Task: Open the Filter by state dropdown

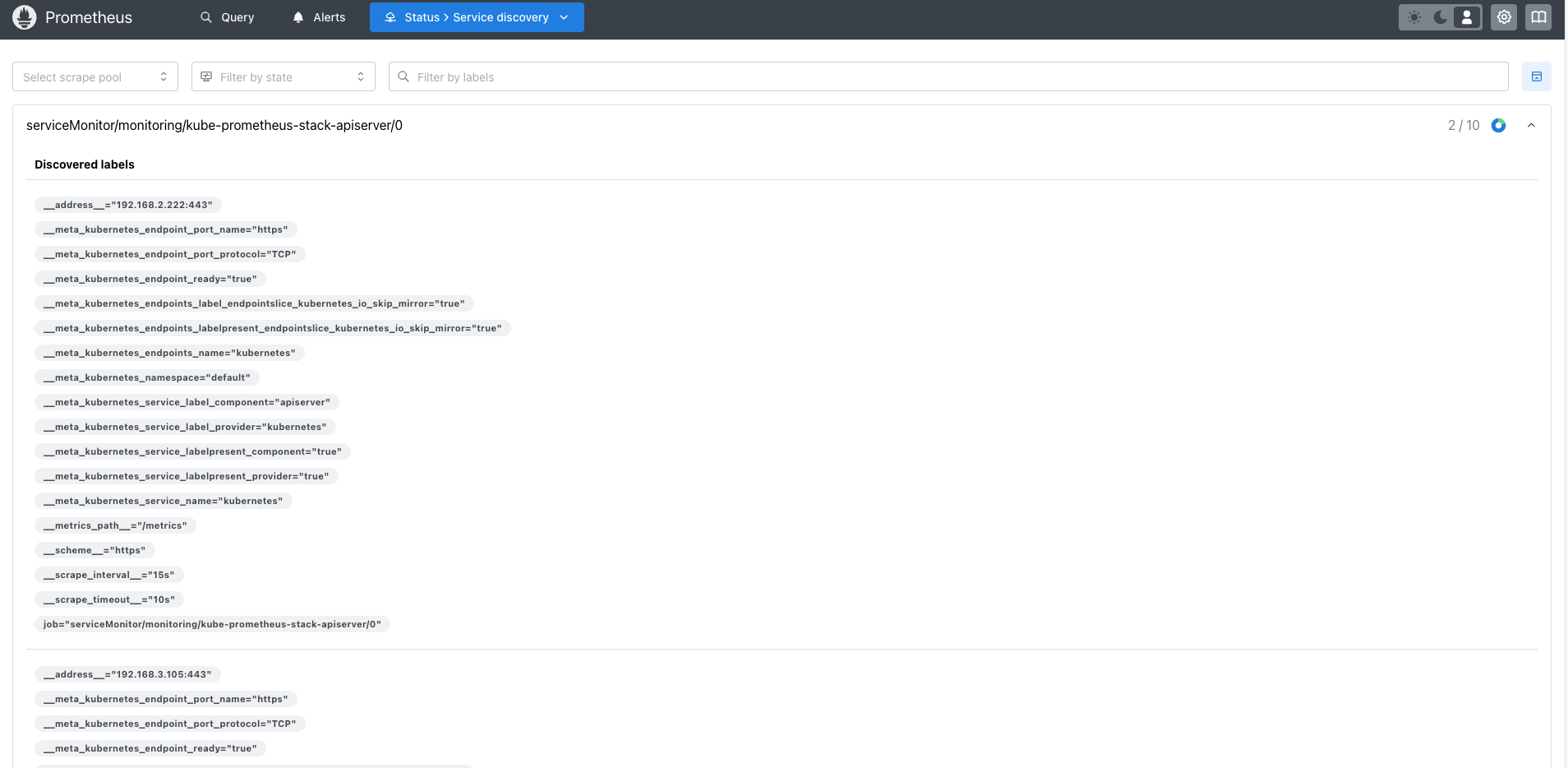Action: 284,77
